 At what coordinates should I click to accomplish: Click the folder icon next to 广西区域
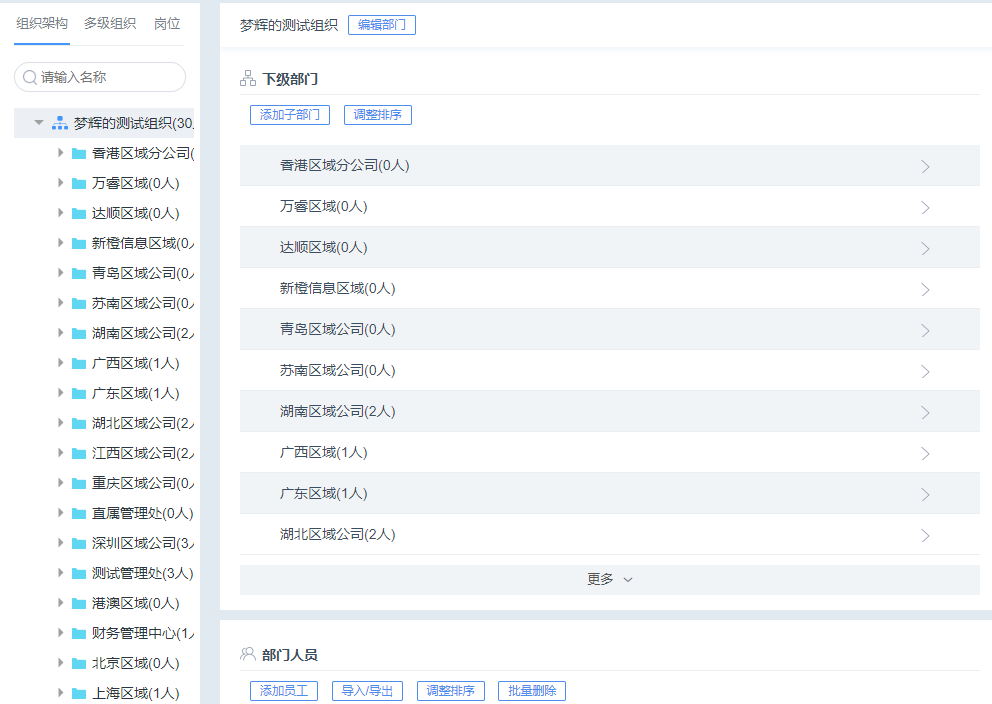click(x=79, y=363)
